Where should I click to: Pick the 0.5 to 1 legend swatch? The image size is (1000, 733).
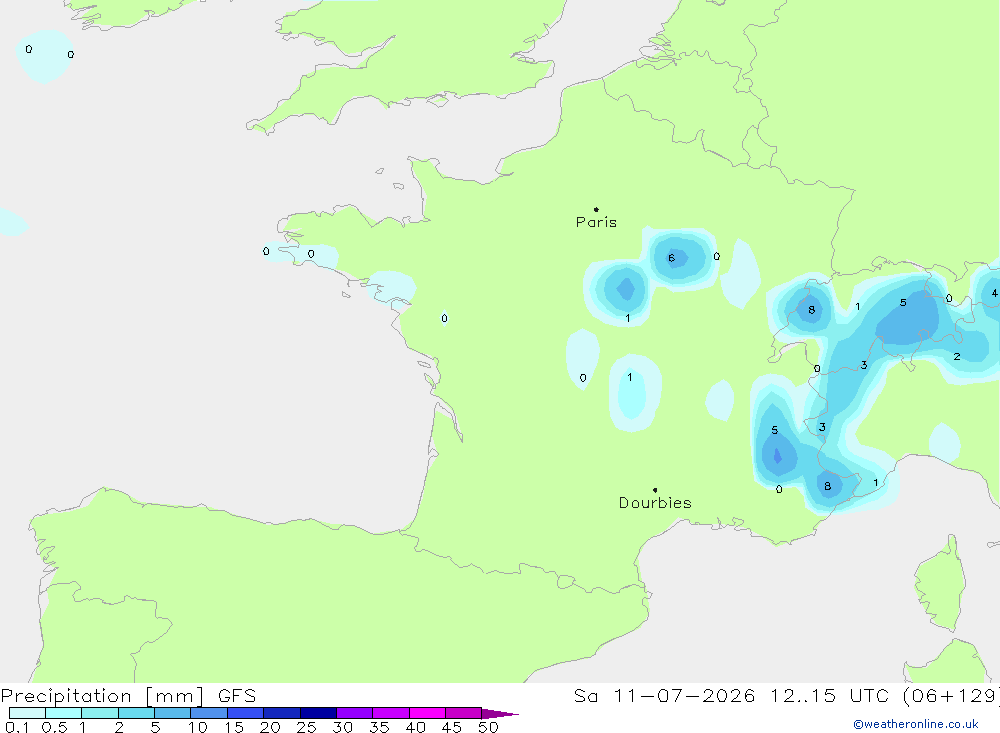tap(64, 713)
